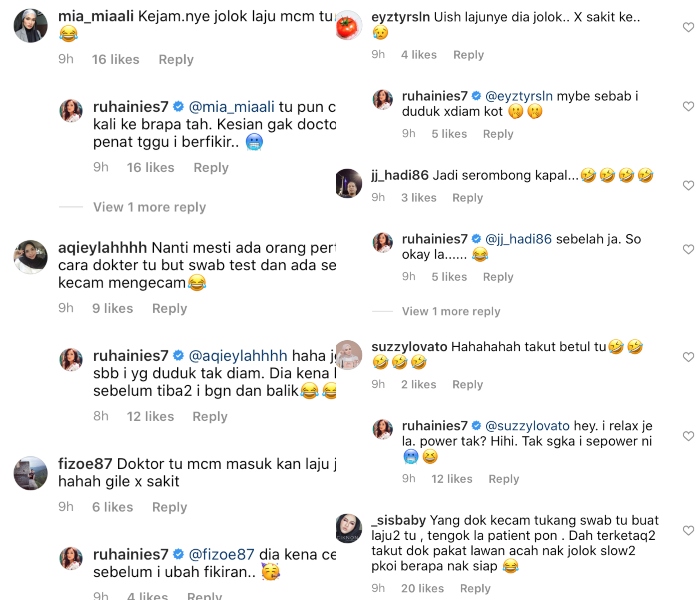Like ruhainies7's reply to eyztyrsln
The image size is (700, 600).
688,106
